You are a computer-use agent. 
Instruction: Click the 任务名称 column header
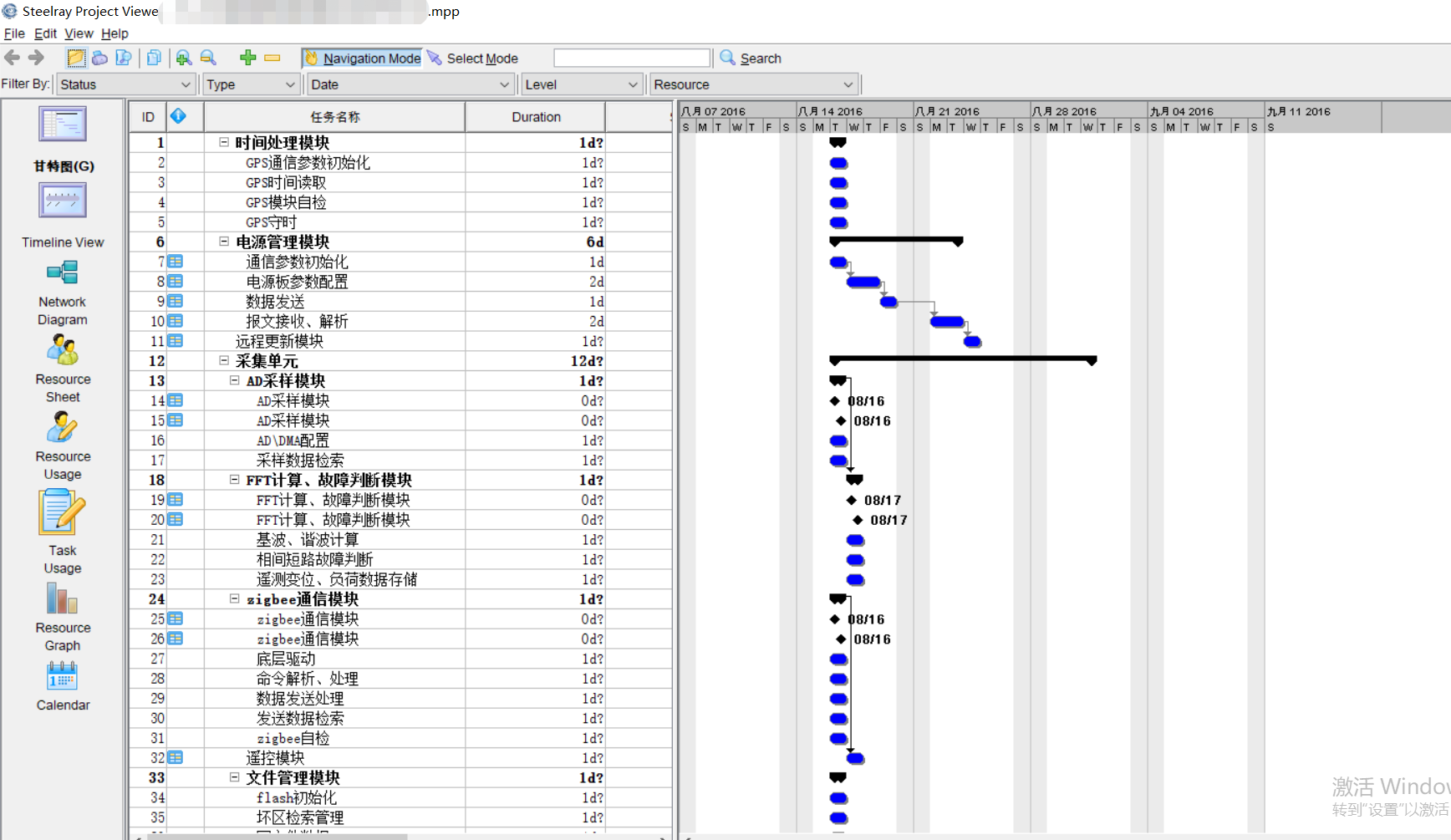334,117
